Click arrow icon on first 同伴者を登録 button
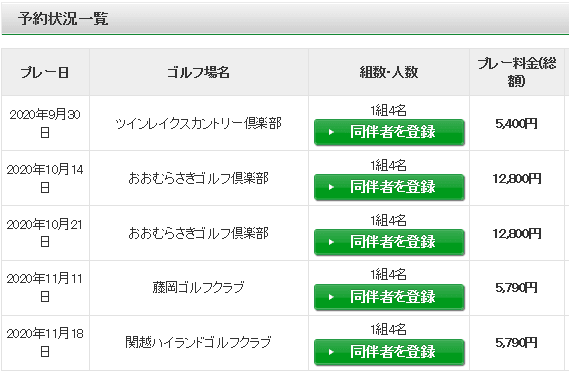The width and height of the screenshot is (569, 374). tap(331, 132)
